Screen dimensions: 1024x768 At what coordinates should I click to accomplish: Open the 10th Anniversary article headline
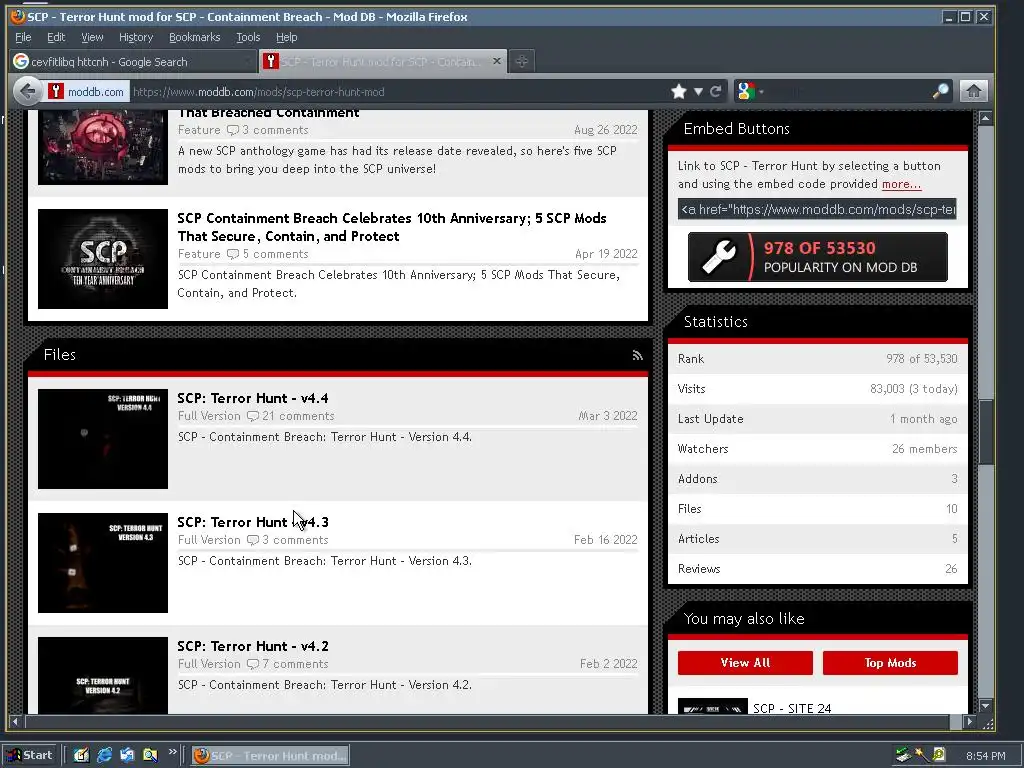392,227
